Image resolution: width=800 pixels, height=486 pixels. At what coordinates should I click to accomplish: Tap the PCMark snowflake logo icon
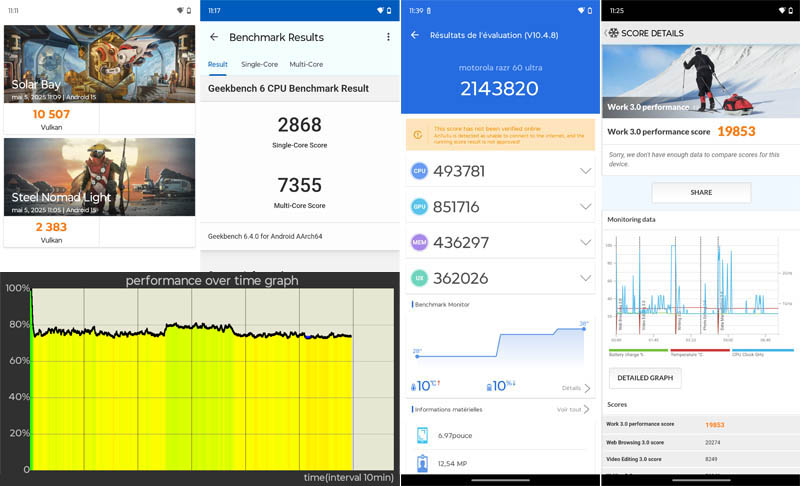[x=612, y=33]
